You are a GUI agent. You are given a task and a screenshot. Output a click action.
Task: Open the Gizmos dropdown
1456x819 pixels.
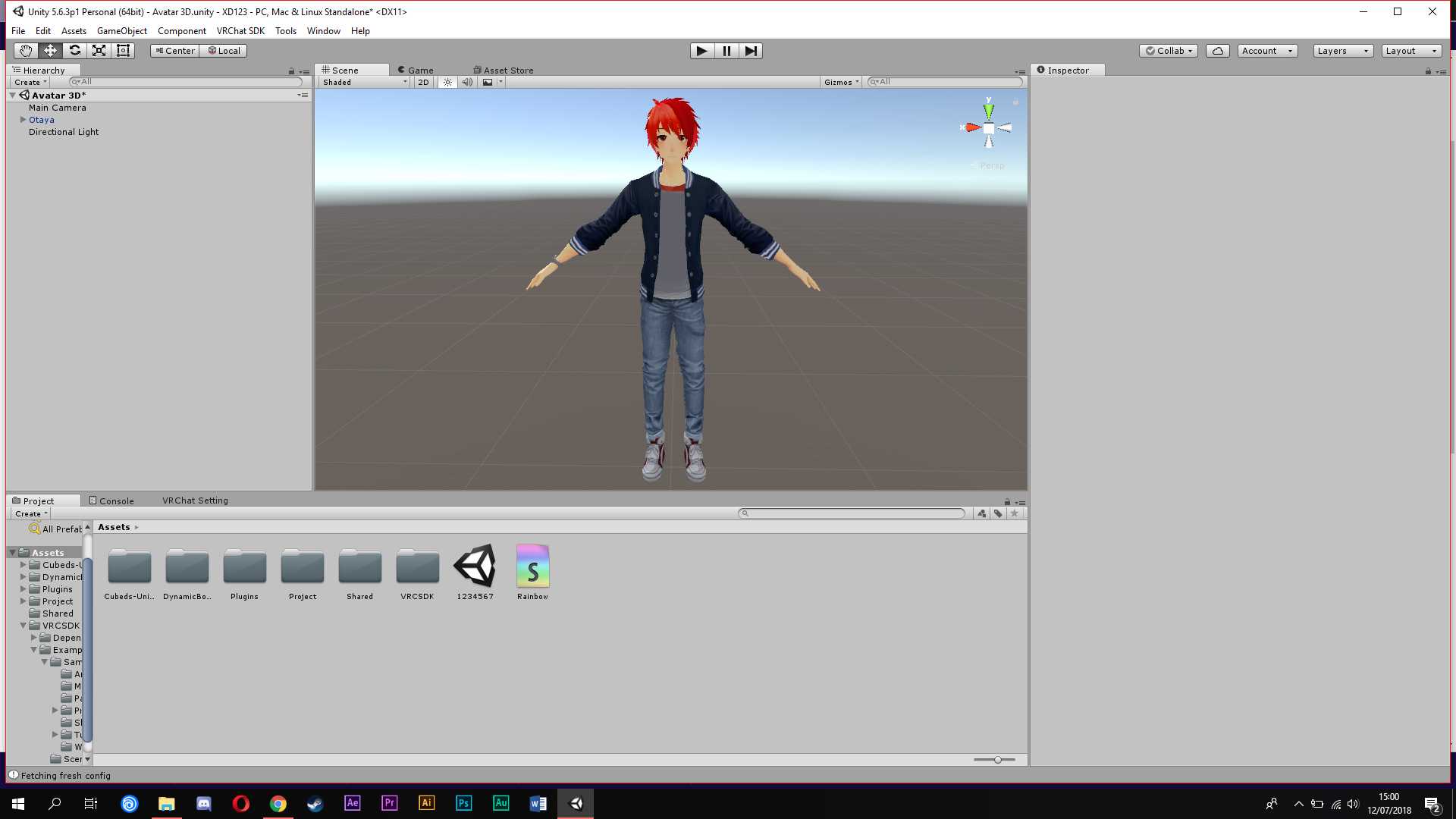pos(841,82)
